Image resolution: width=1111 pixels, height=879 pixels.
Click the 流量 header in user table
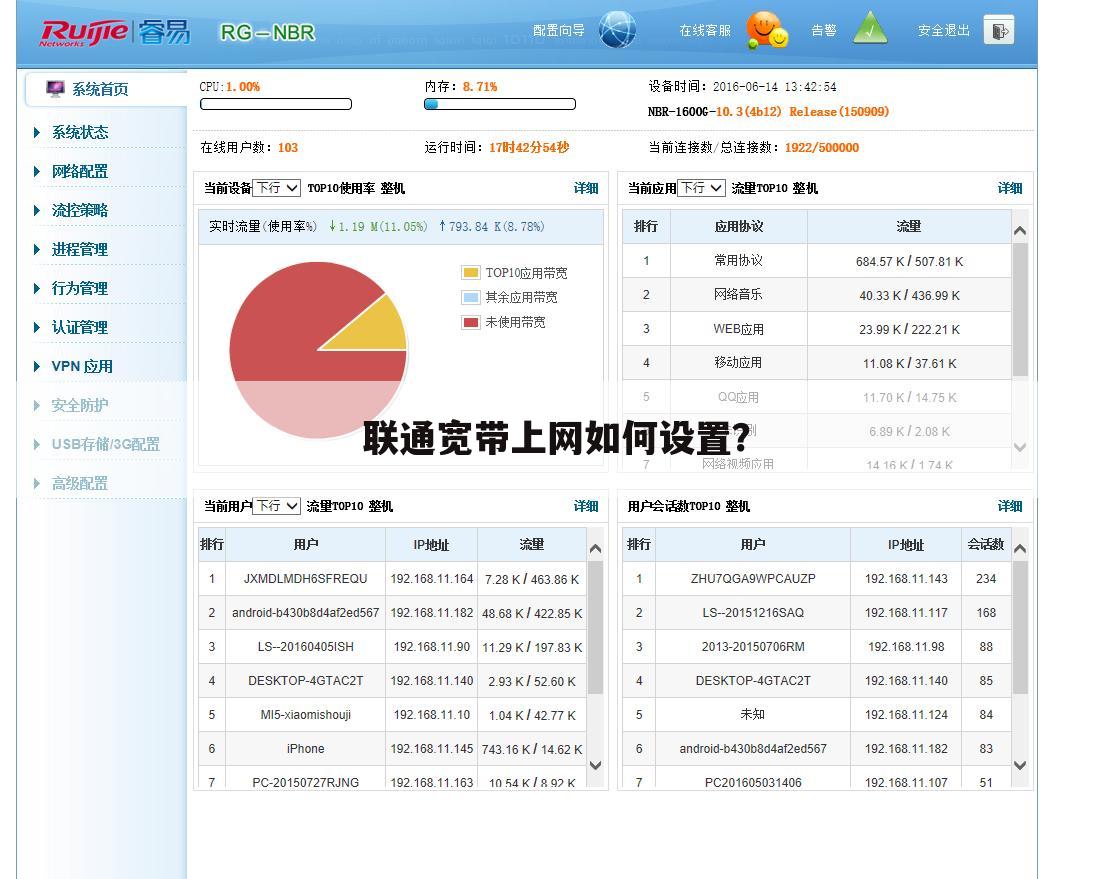(531, 544)
